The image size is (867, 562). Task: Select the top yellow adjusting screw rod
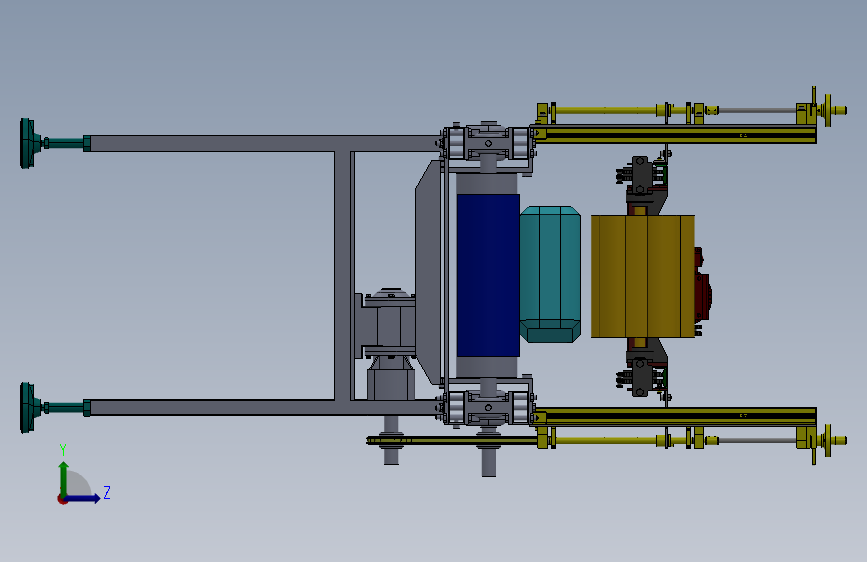(x=605, y=110)
